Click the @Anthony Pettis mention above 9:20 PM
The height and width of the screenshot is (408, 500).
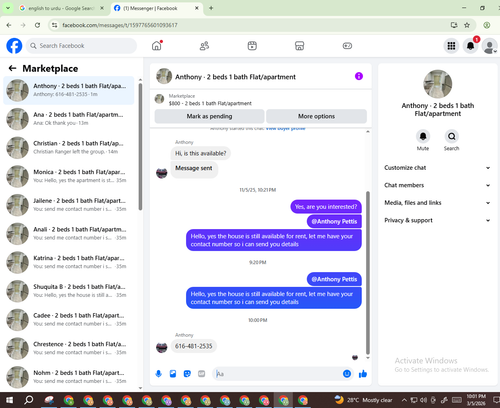(x=334, y=221)
